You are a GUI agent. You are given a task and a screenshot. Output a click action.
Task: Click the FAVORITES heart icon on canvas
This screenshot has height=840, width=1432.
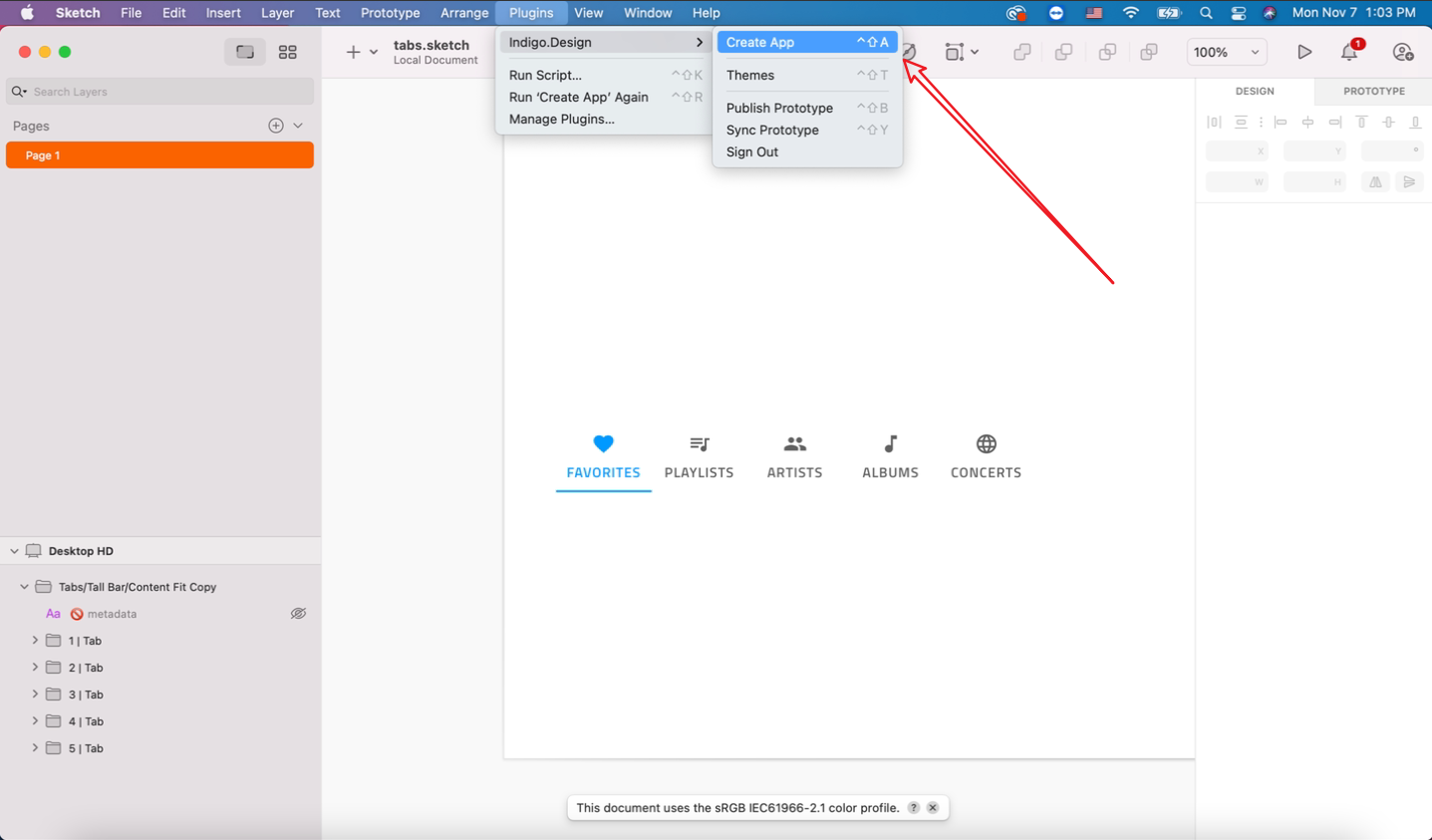(x=603, y=443)
